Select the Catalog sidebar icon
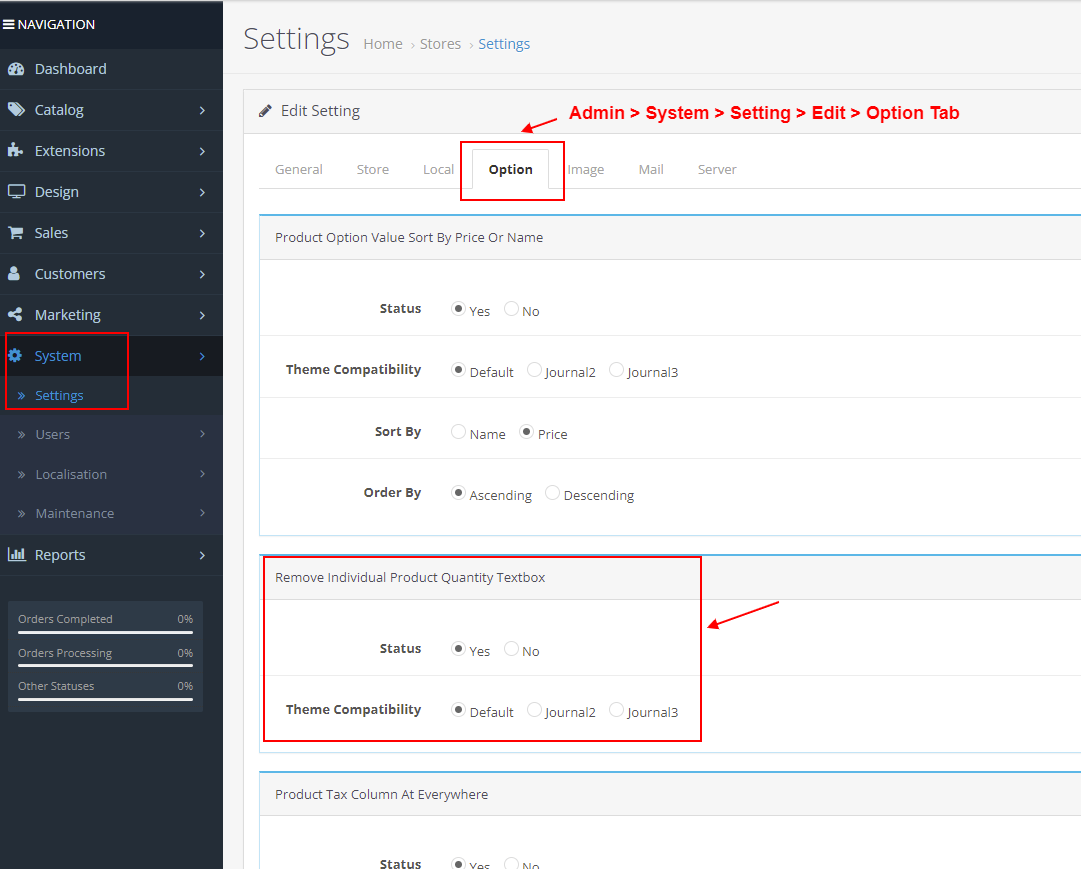1081x869 pixels. tap(21, 110)
